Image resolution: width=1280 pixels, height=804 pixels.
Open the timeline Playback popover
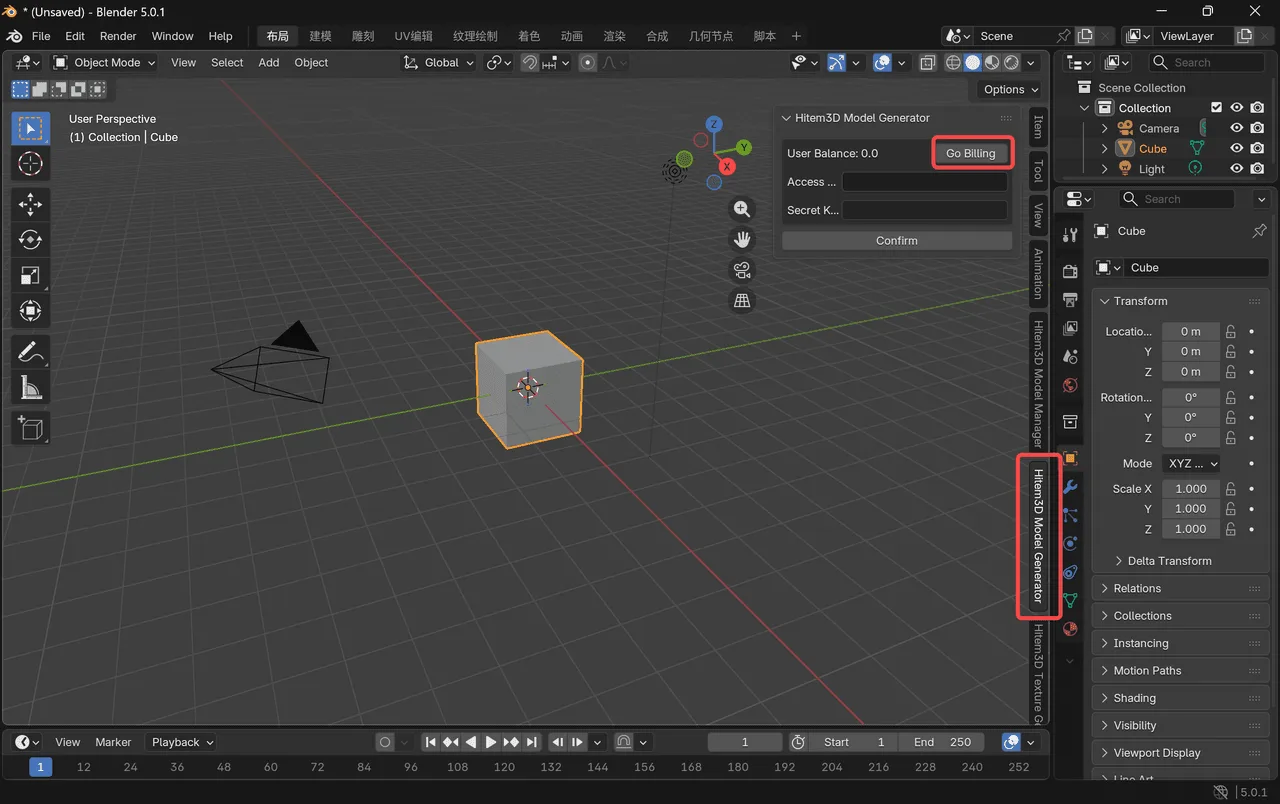point(181,742)
